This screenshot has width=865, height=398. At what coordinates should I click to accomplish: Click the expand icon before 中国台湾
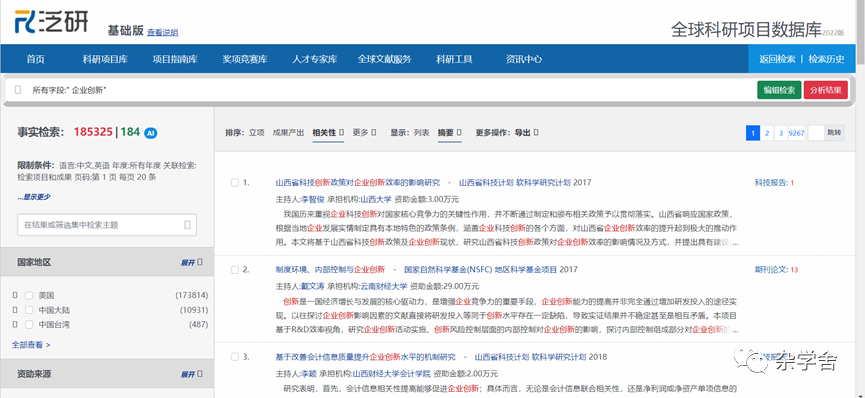(x=15, y=324)
